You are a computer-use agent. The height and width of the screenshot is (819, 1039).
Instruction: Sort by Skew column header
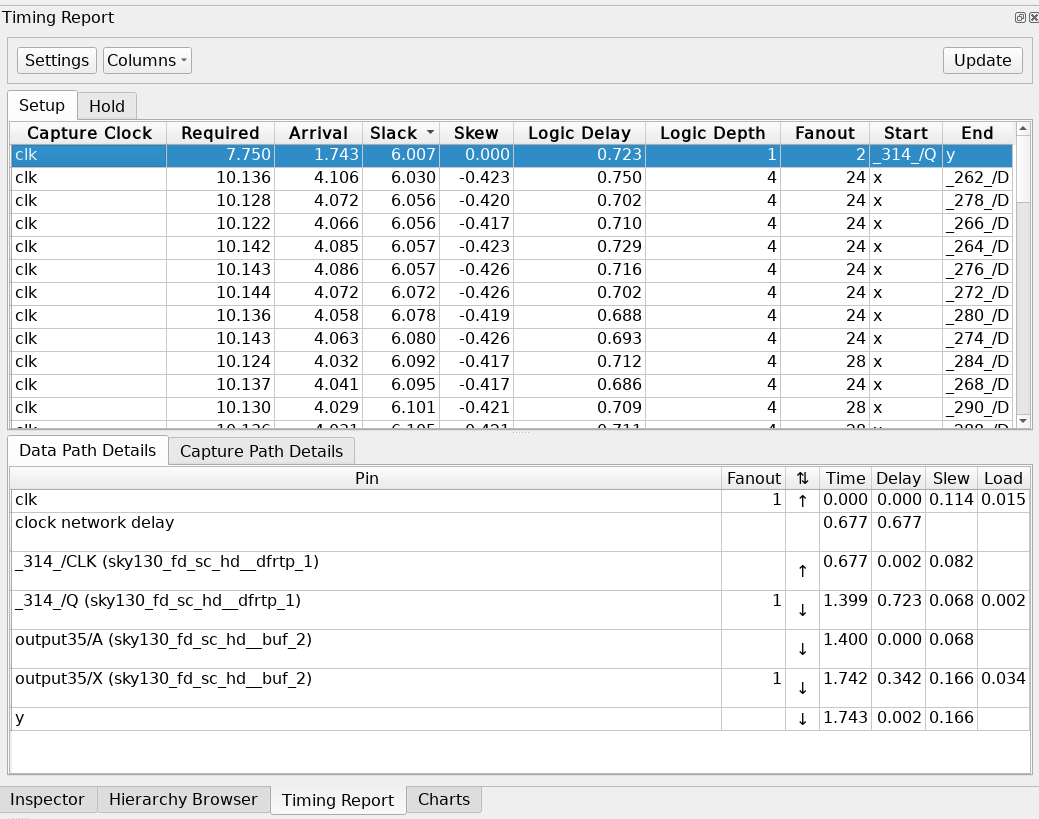pyautogui.click(x=476, y=133)
